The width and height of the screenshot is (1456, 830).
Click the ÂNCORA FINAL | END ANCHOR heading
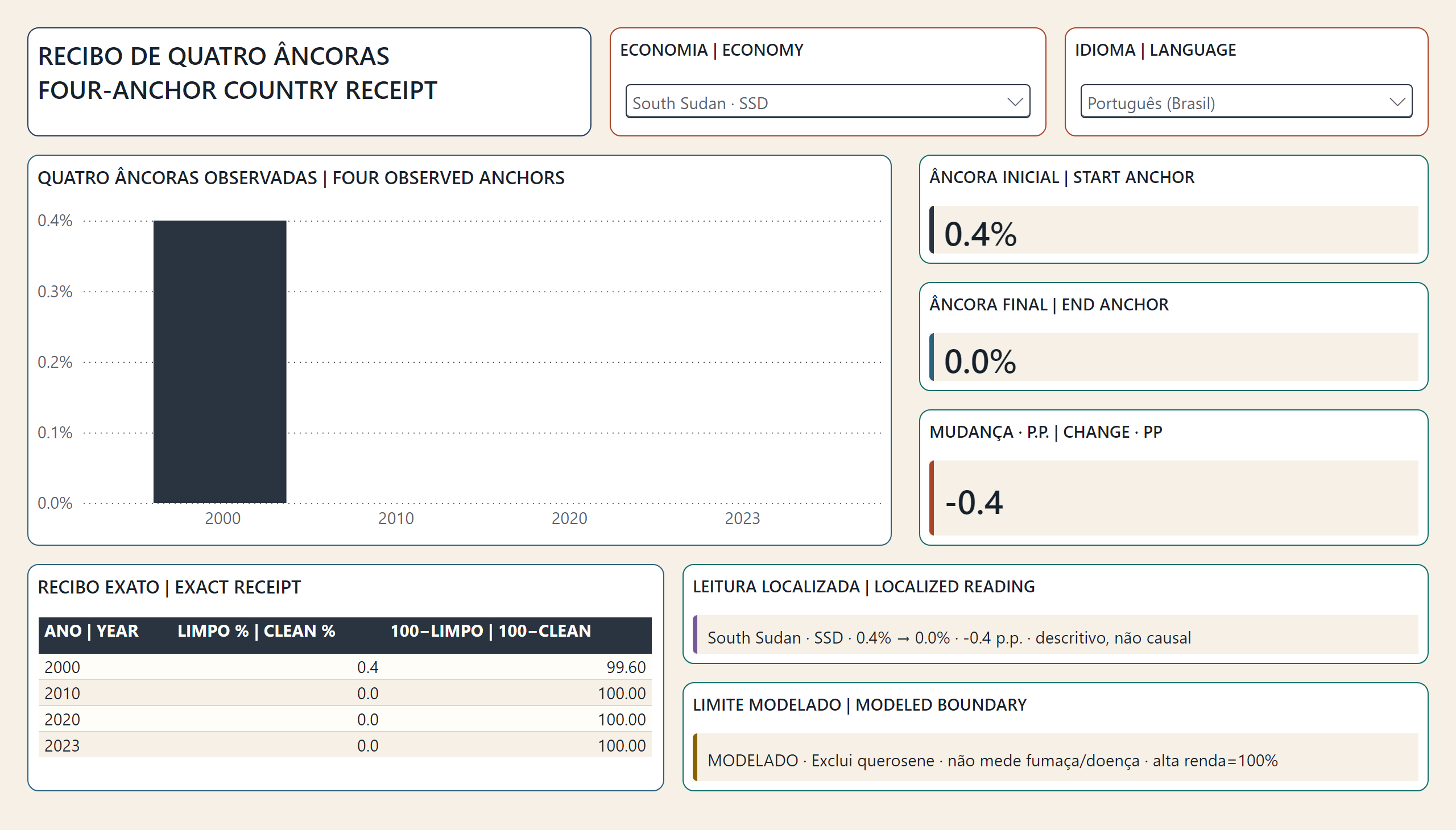click(x=1049, y=305)
